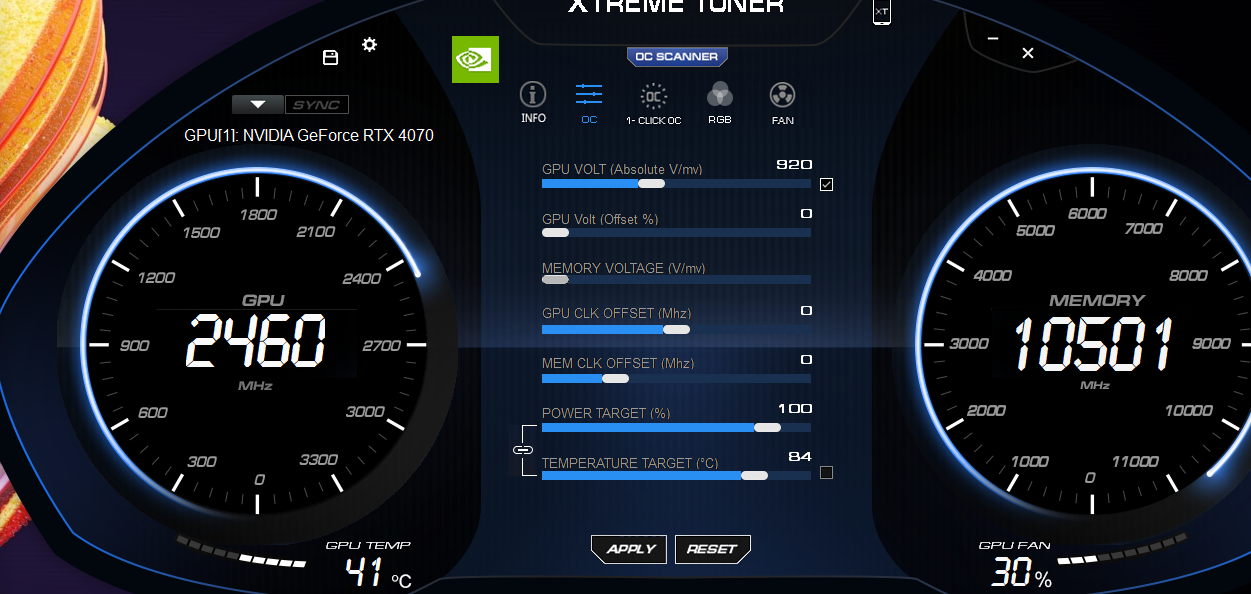Click the save profile floppy icon
1251x594 pixels.
click(x=330, y=57)
